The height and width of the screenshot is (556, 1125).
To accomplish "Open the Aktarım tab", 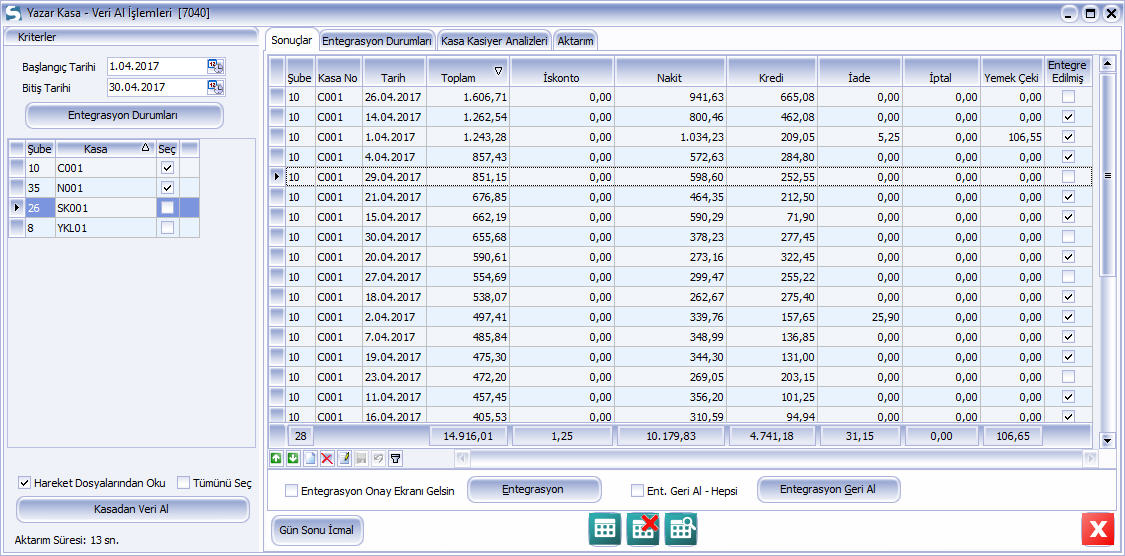I will click(x=576, y=41).
